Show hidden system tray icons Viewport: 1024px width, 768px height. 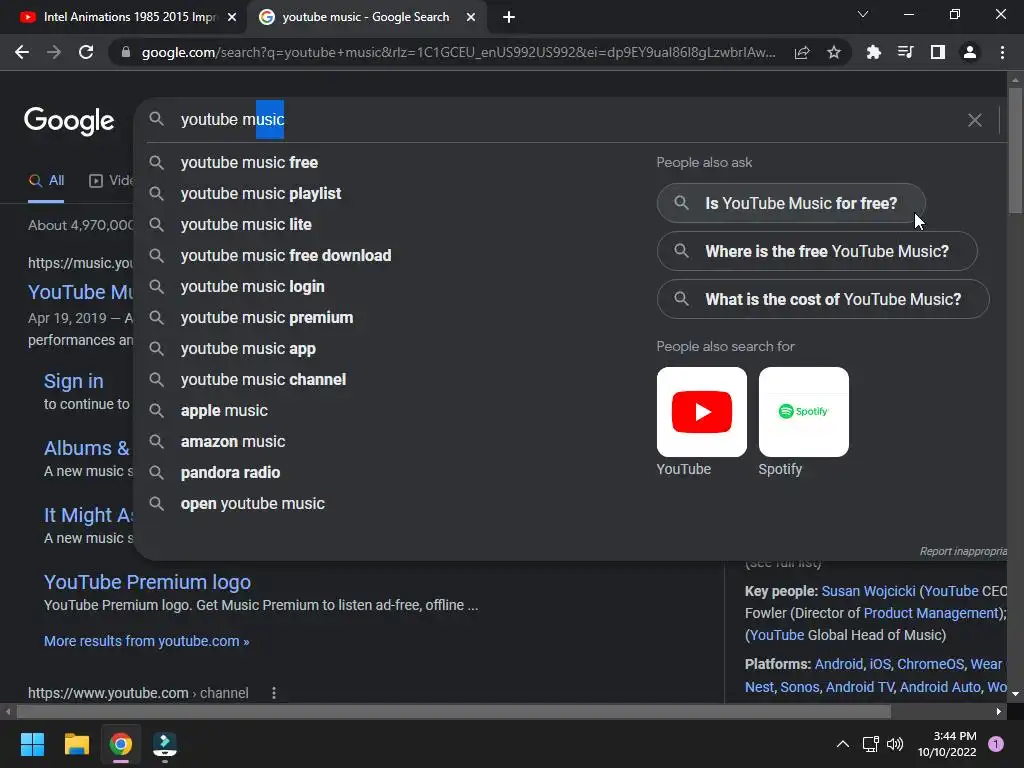click(x=842, y=744)
